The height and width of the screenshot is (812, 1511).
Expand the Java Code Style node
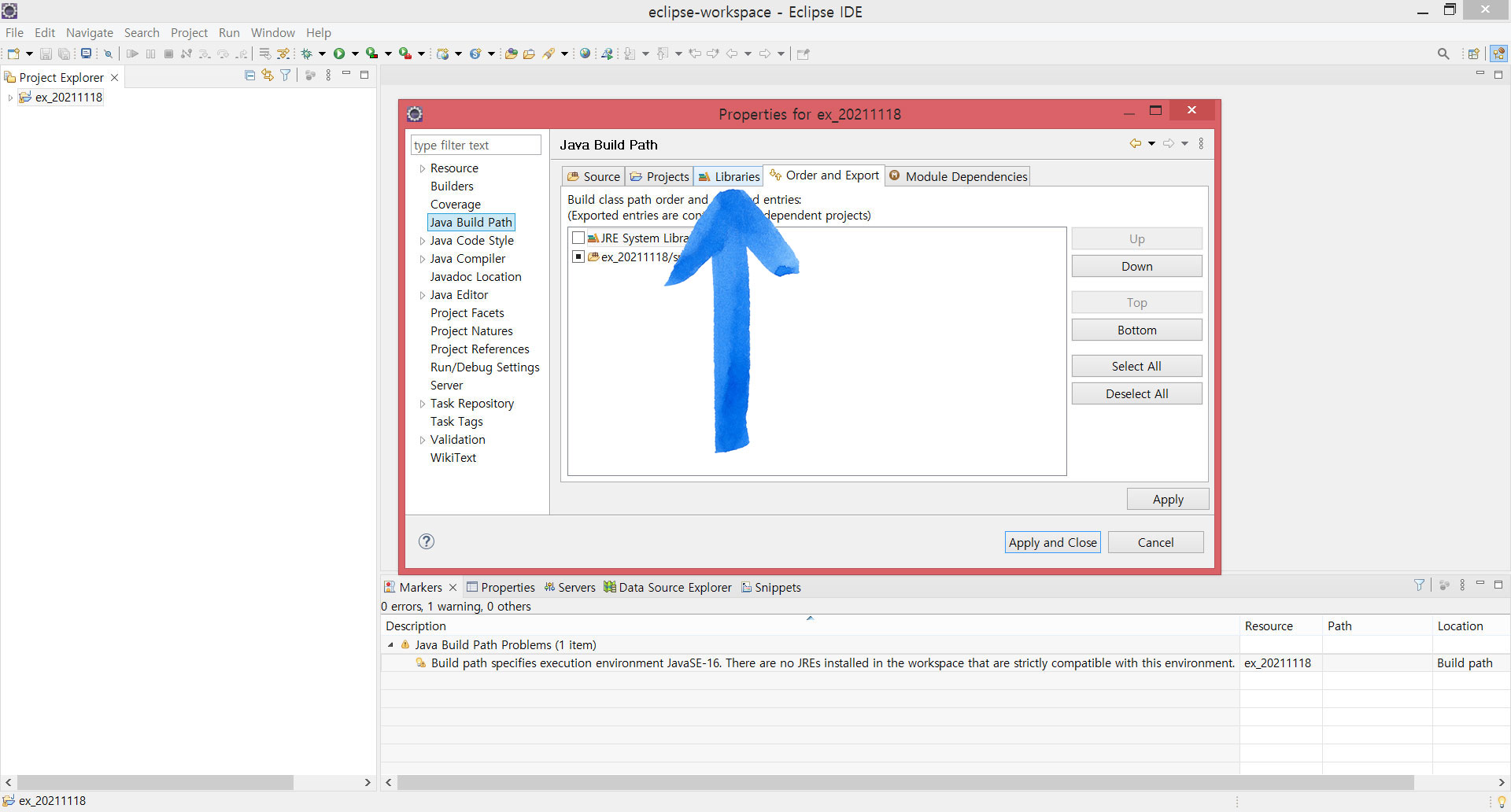(422, 241)
